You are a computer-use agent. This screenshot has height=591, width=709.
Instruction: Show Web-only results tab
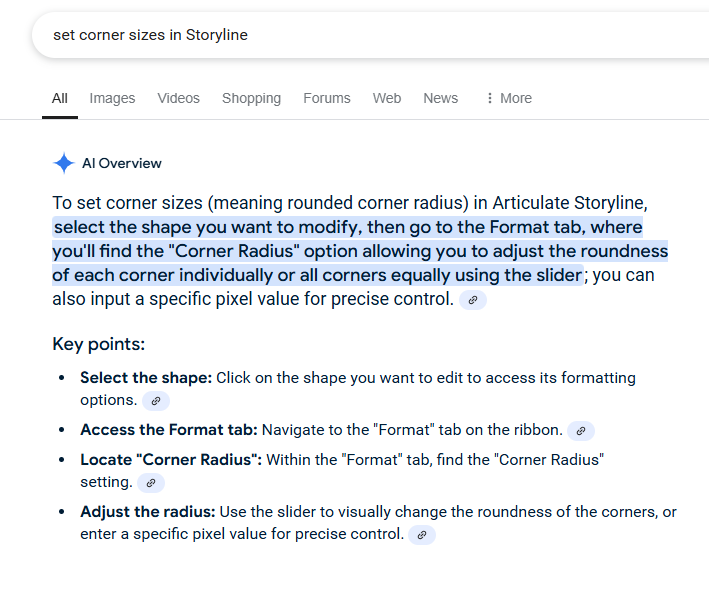[x=387, y=98]
